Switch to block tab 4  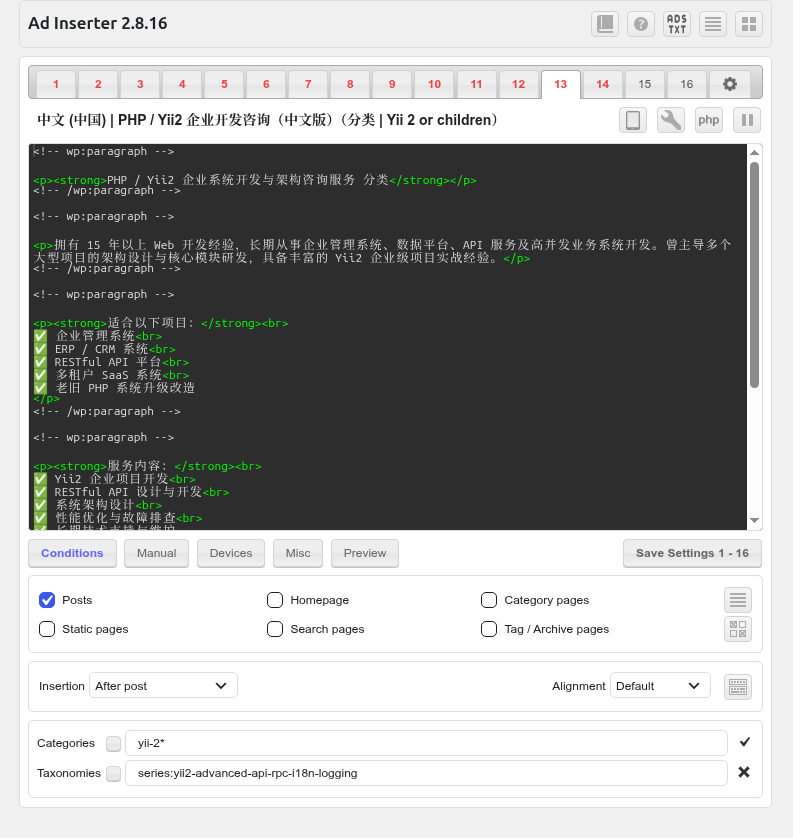[x=182, y=84]
